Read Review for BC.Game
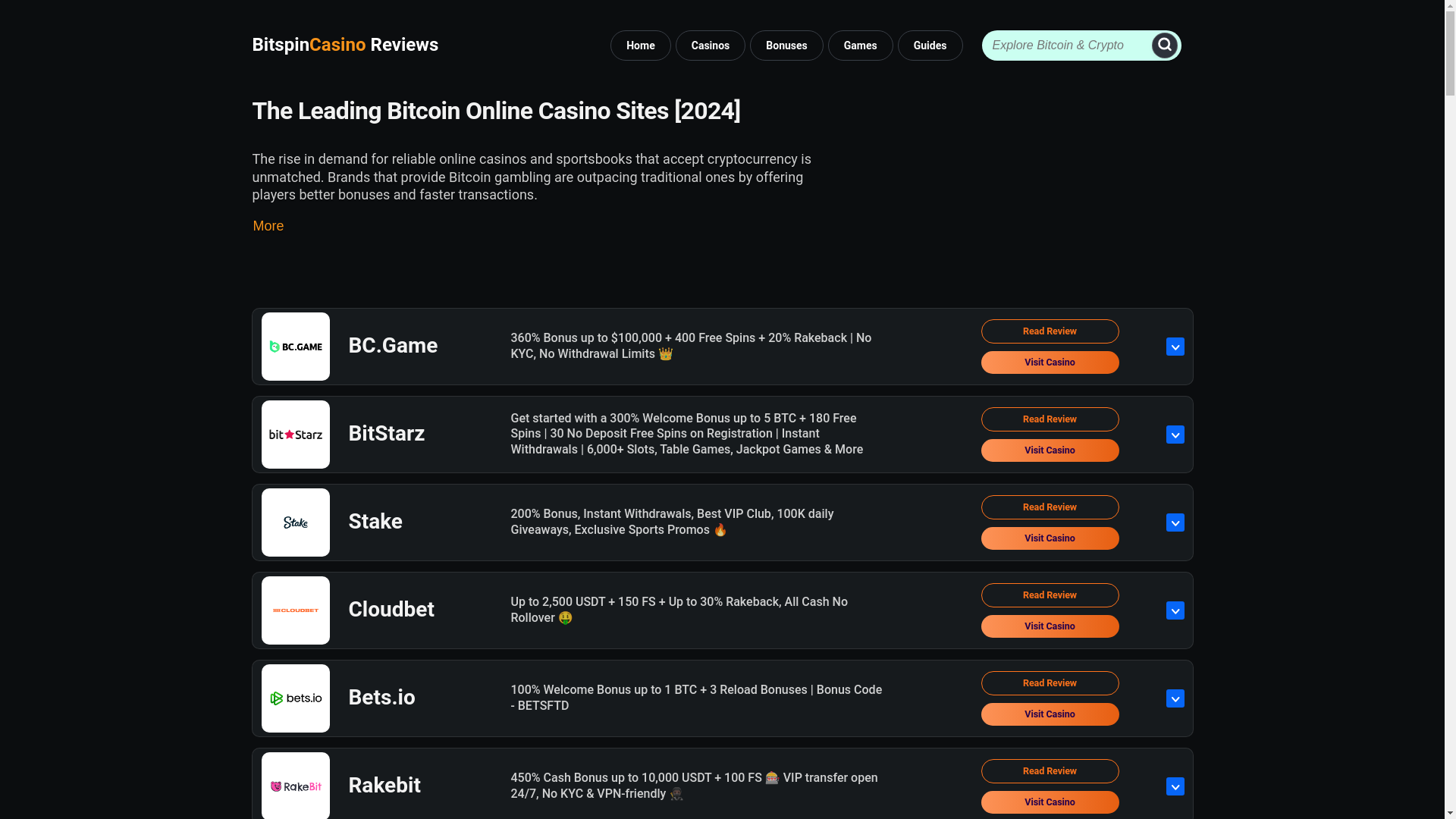The image size is (1456, 819). tap(1050, 331)
